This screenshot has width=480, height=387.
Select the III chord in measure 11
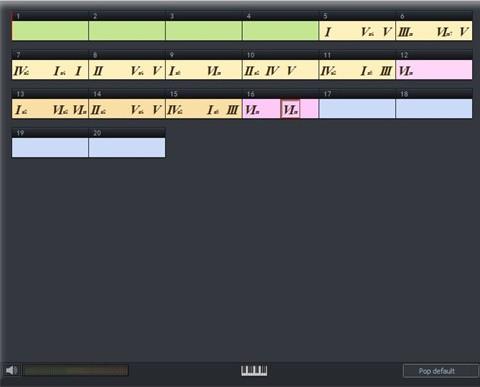(x=386, y=71)
